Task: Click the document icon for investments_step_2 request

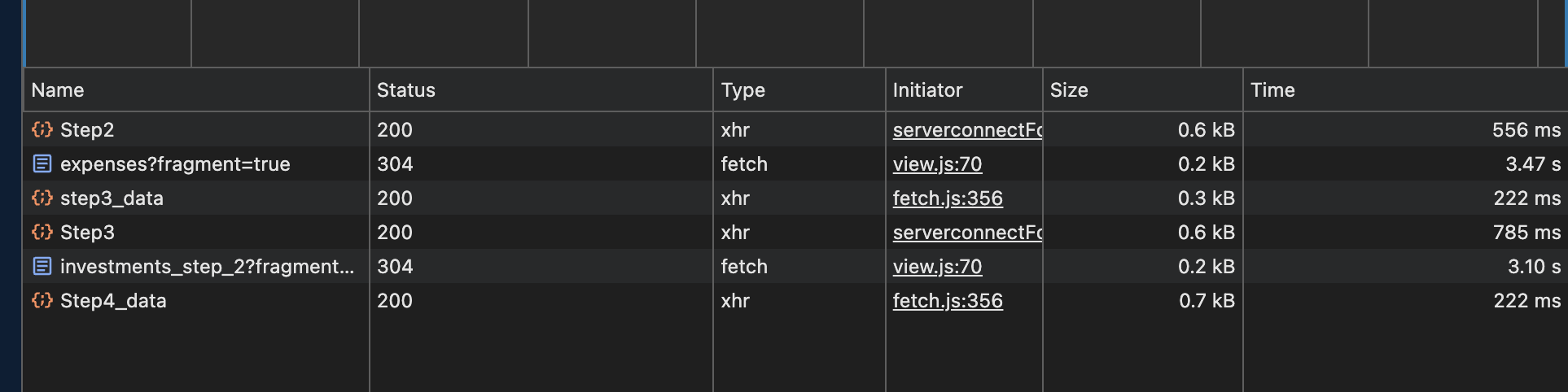Action: (x=42, y=266)
